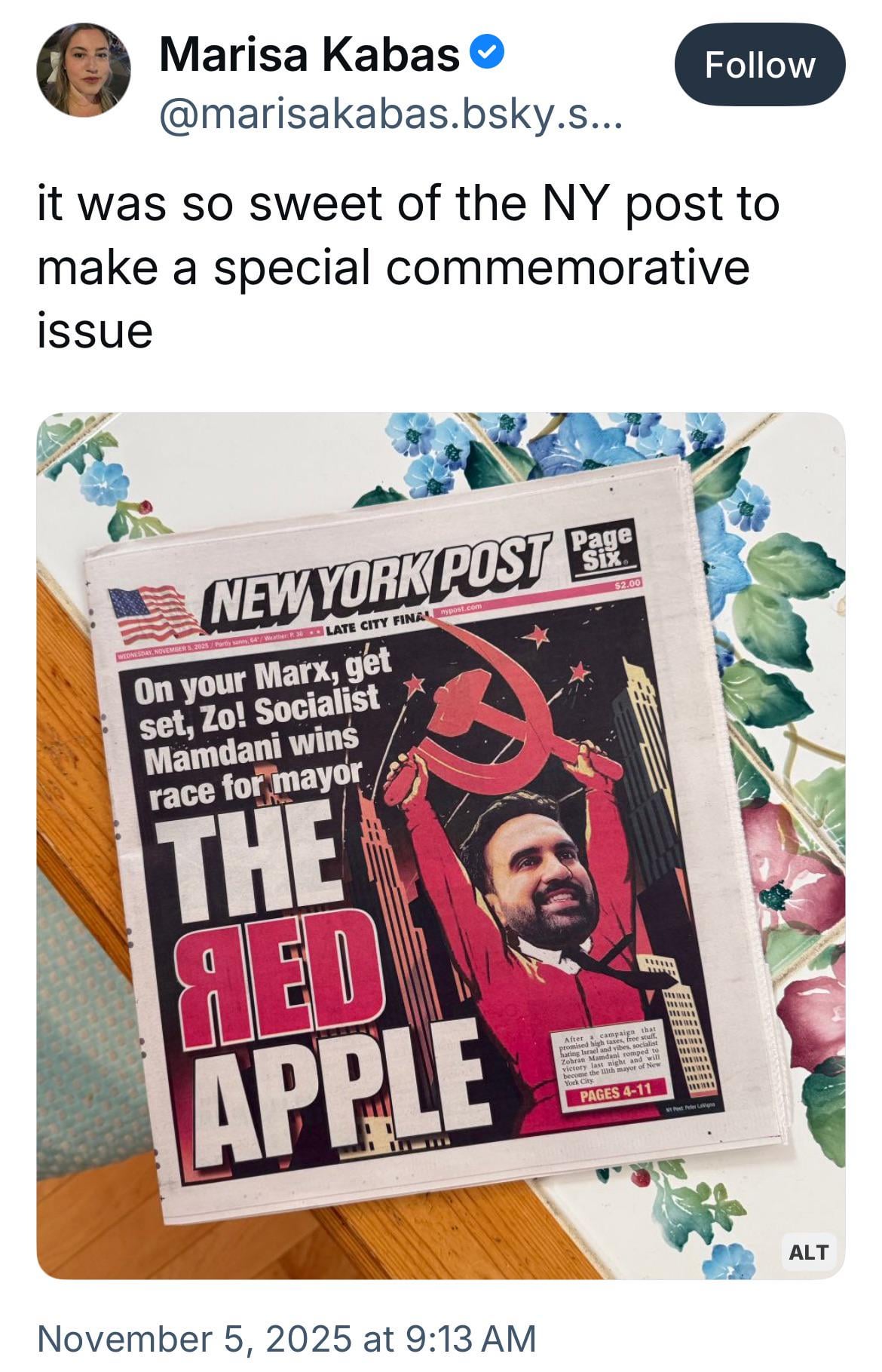Viewport: 882px width, 1372px height.
Task: Open Marisa Kabas's profile avatar
Action: (x=84, y=69)
